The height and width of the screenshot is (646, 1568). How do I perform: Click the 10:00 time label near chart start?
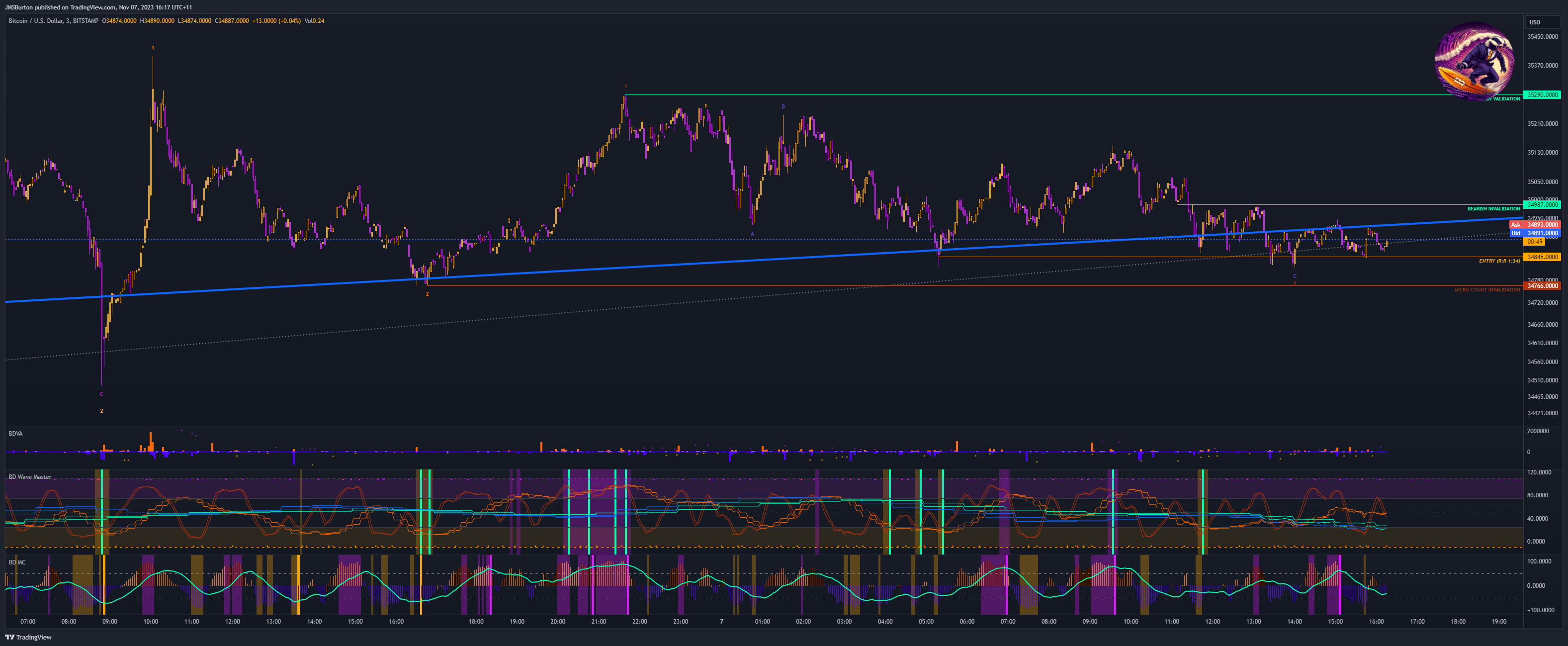tap(150, 622)
